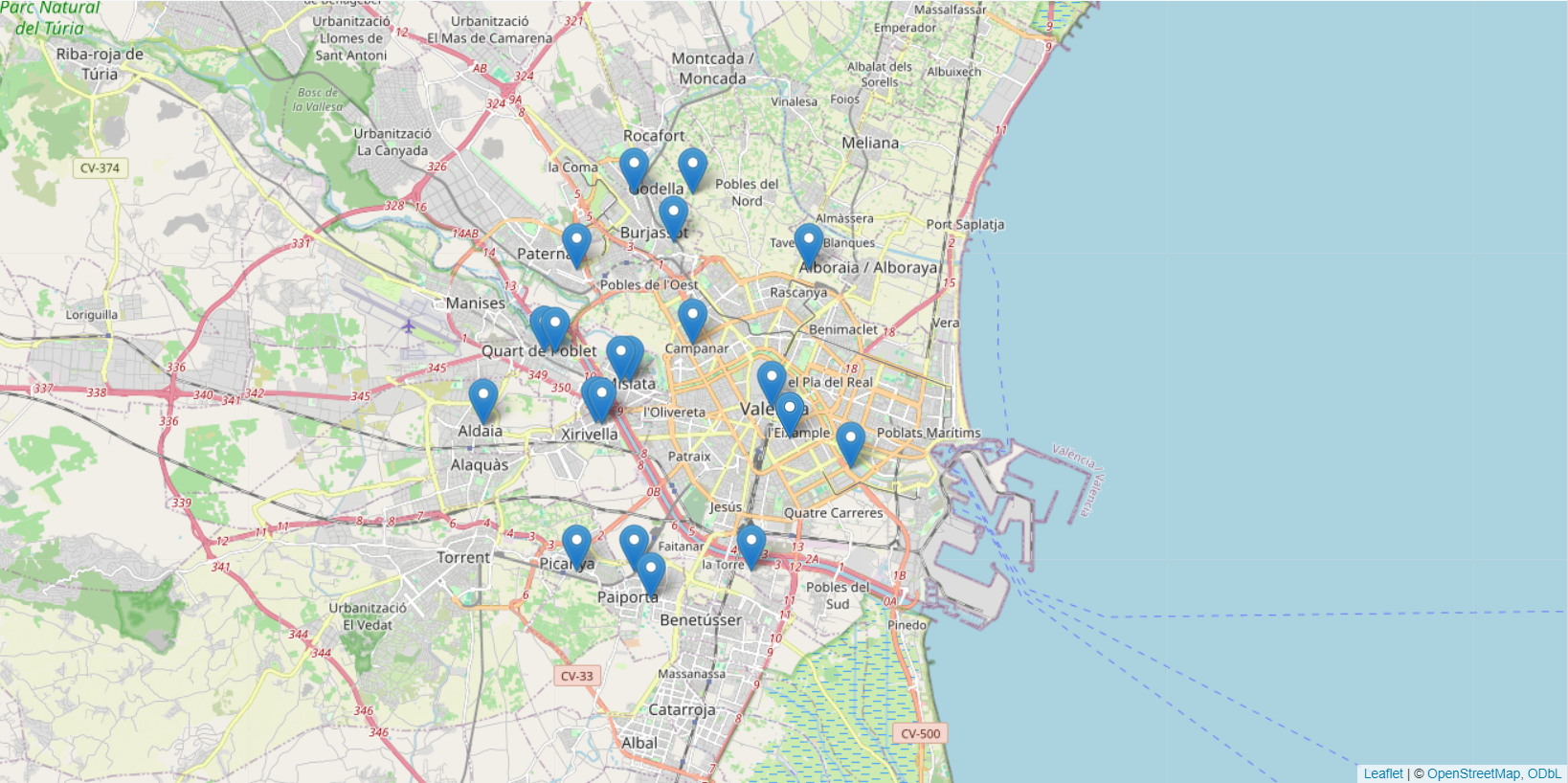The image size is (1568, 783).
Task: Click the marker directly above Paiporta label
Action: click(650, 571)
